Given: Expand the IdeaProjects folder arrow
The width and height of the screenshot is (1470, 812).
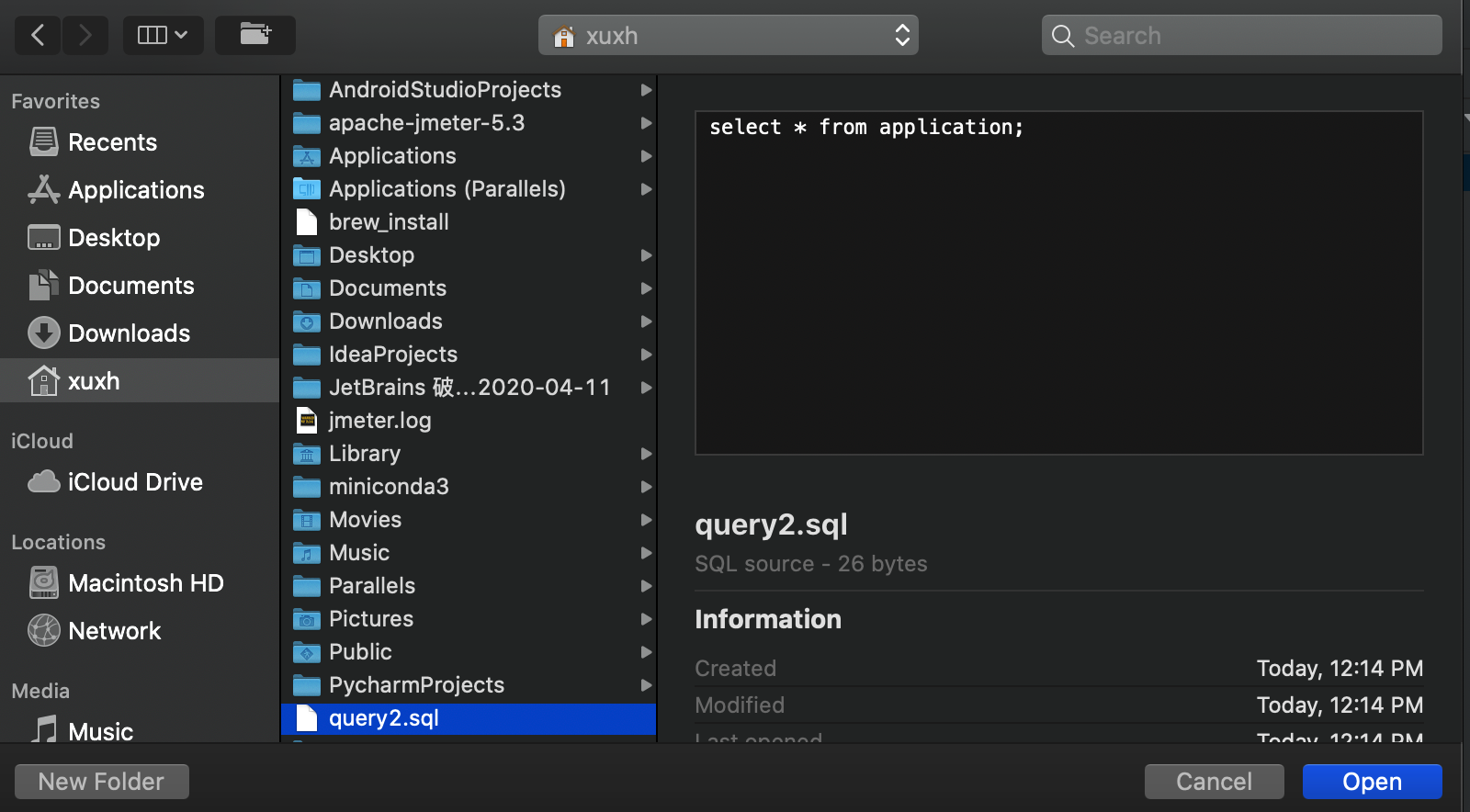Looking at the screenshot, I should [646, 355].
